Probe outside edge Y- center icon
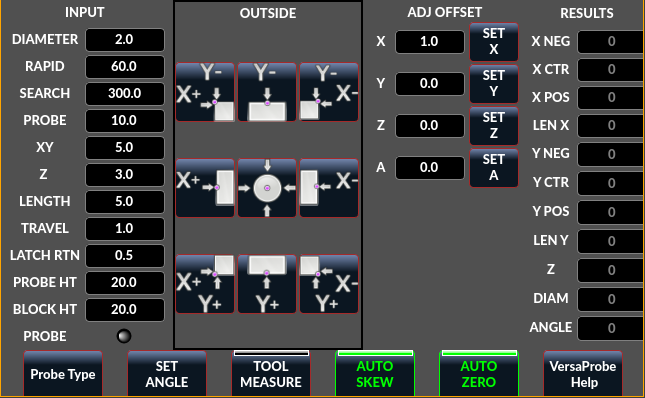The height and width of the screenshot is (398, 645). (x=267, y=92)
